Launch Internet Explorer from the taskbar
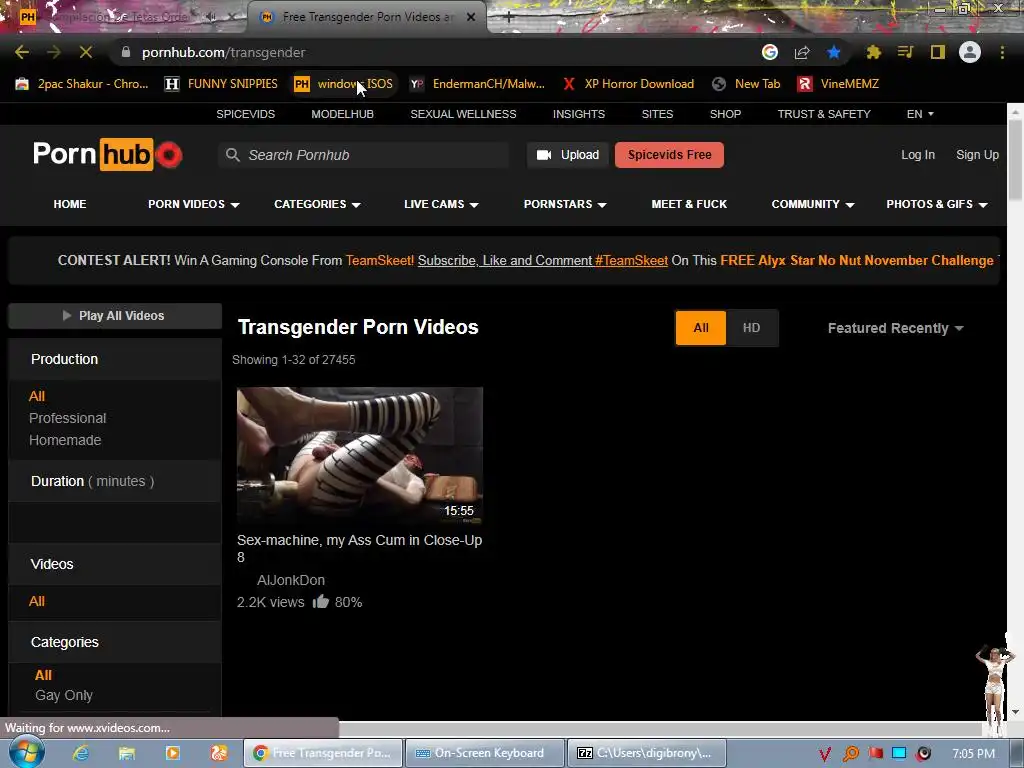This screenshot has height=768, width=1024. [81, 753]
